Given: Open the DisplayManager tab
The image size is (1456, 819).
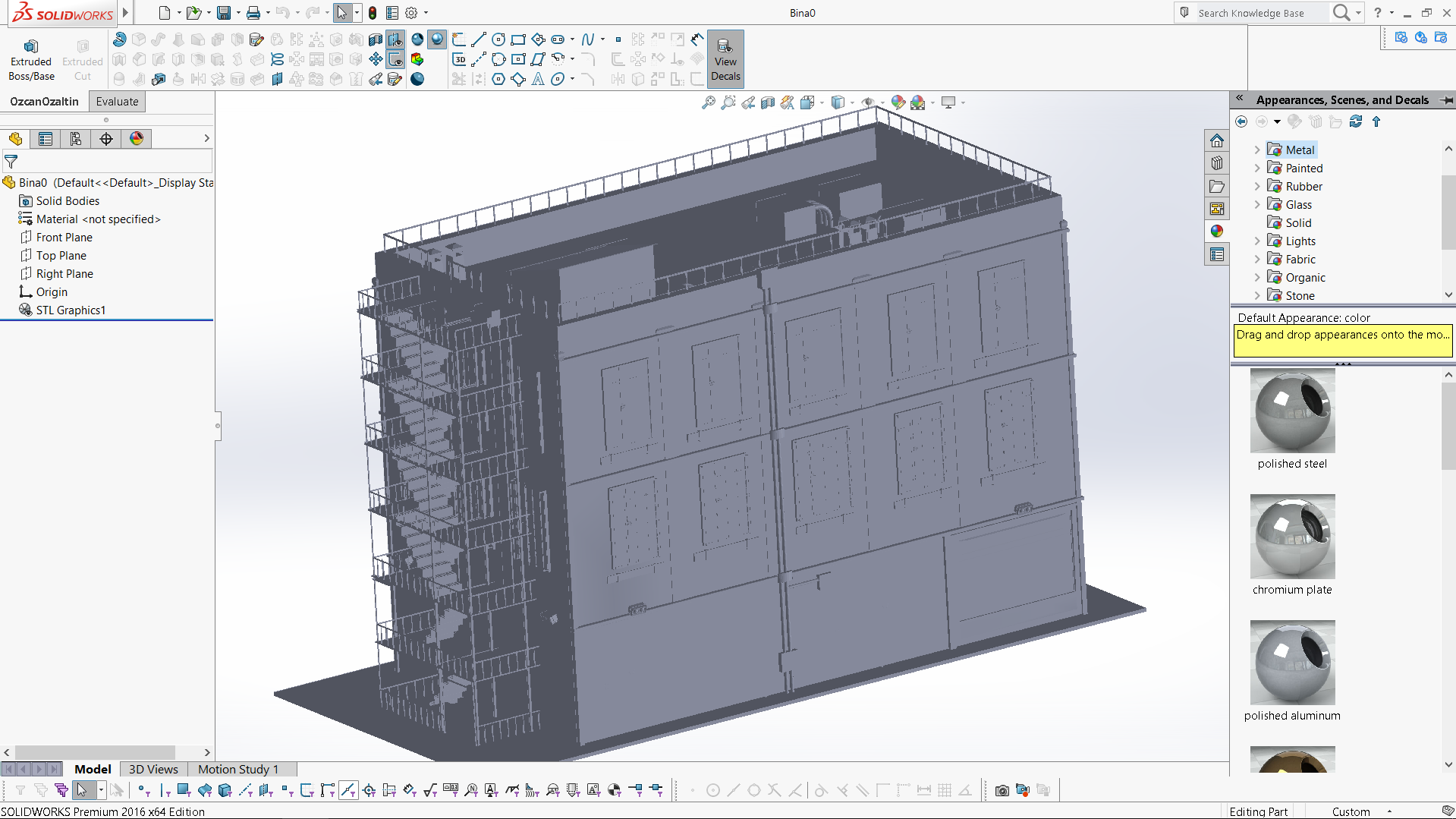Looking at the screenshot, I should [137, 139].
